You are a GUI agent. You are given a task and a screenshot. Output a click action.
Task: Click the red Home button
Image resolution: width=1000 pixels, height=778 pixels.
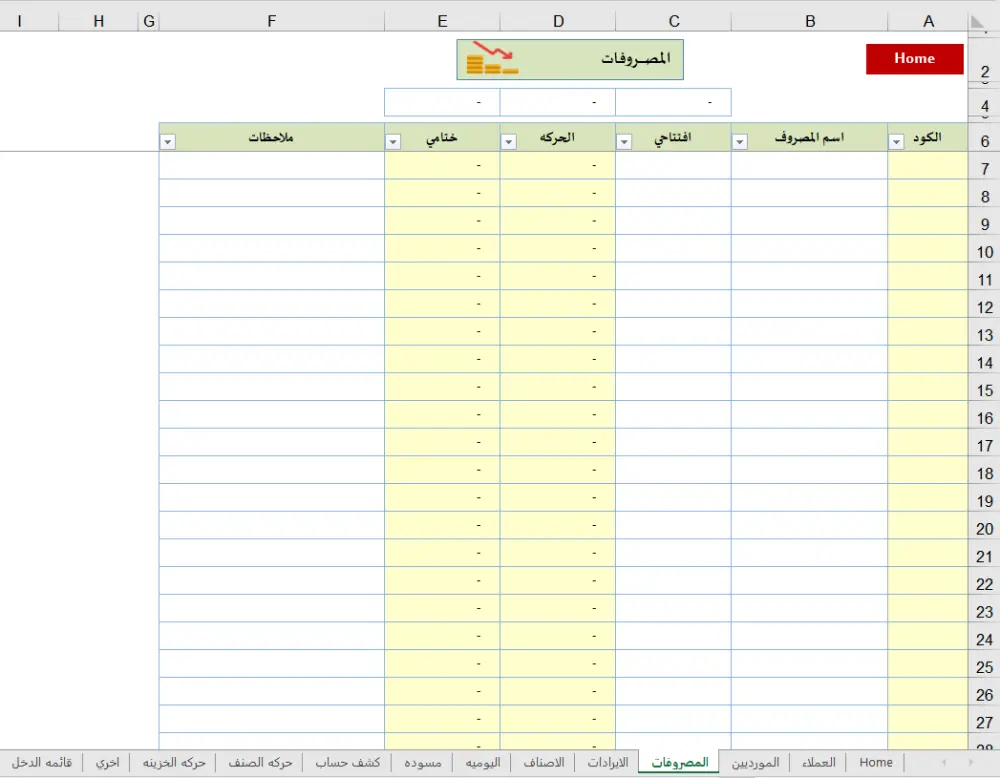[914, 59]
